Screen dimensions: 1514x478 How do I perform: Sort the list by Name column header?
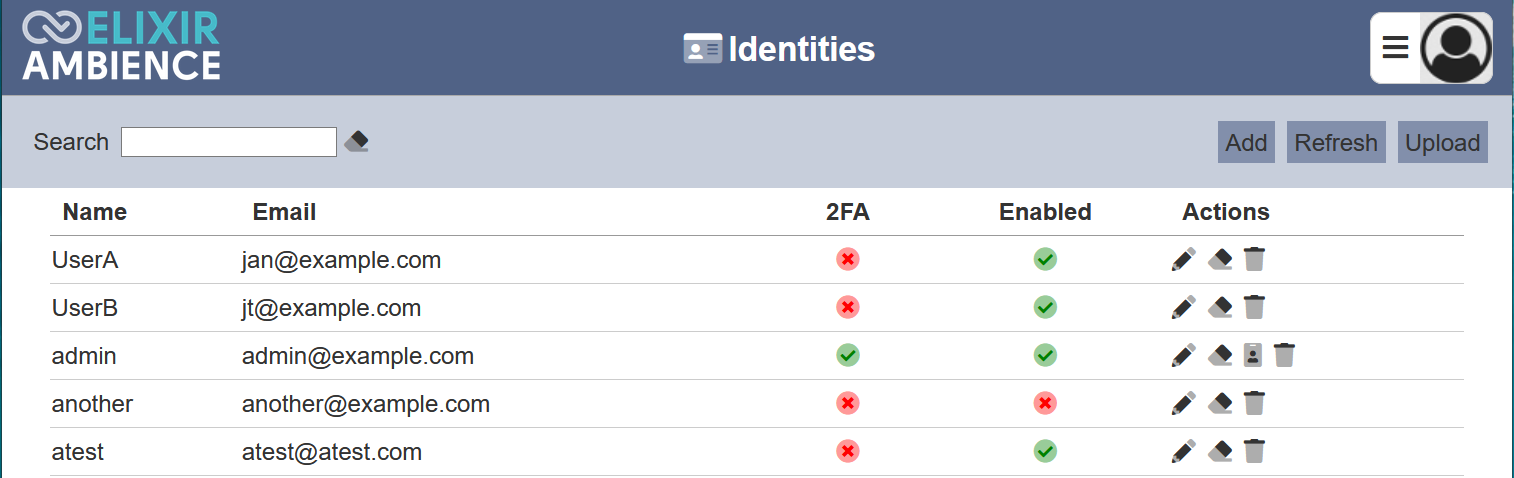click(x=95, y=212)
